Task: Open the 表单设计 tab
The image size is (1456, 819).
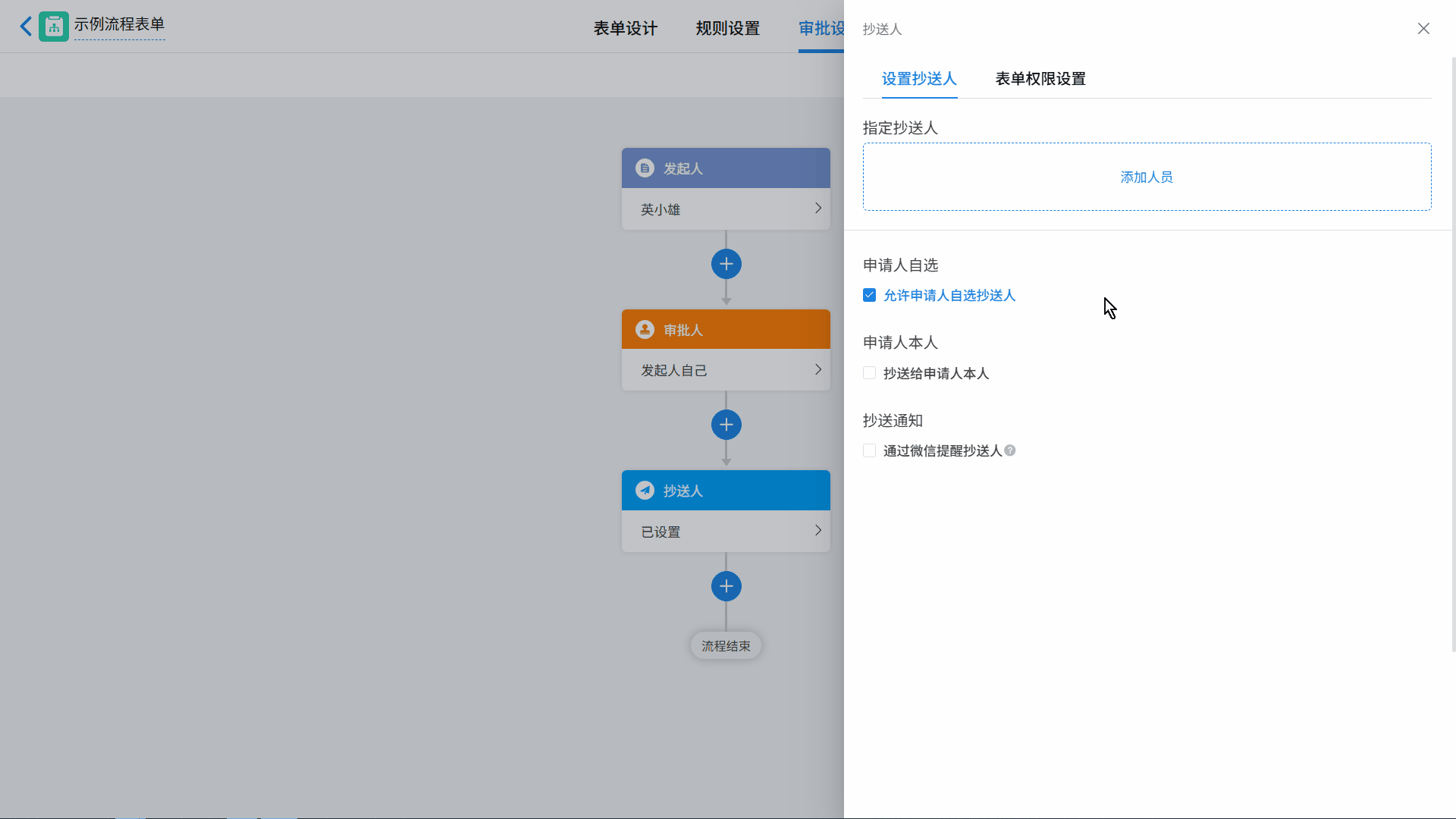Action: pos(625,29)
